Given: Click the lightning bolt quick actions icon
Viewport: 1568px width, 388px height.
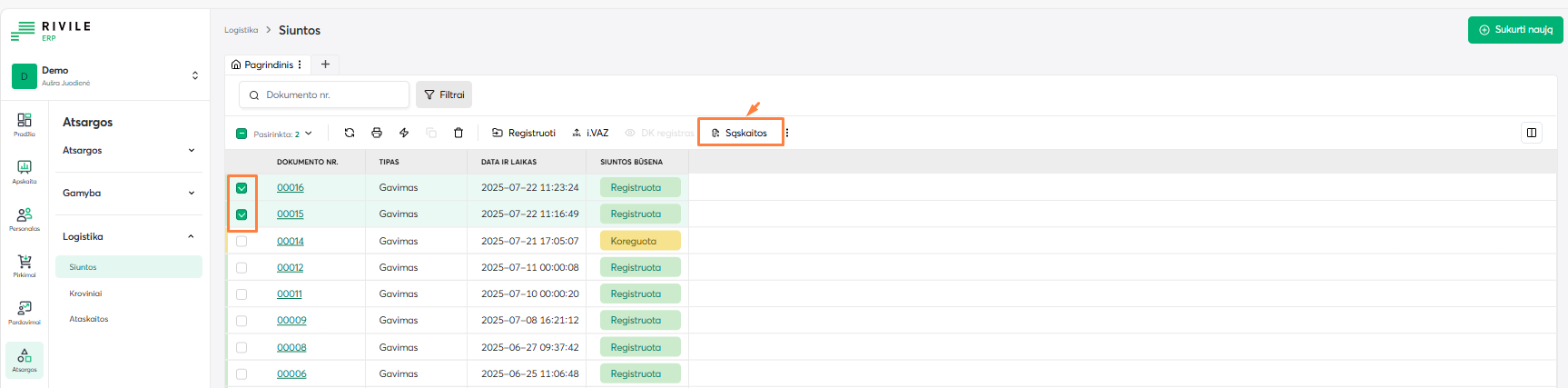Looking at the screenshot, I should [404, 133].
